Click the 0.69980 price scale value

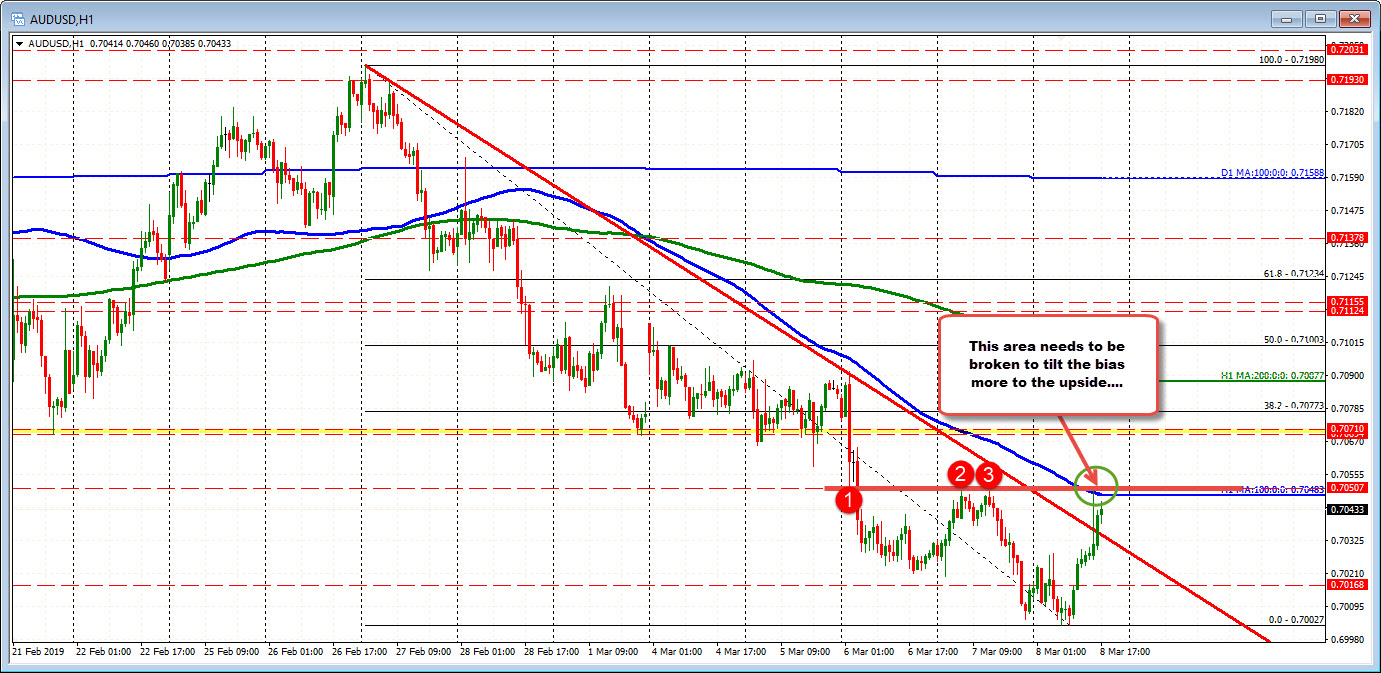pos(1346,639)
